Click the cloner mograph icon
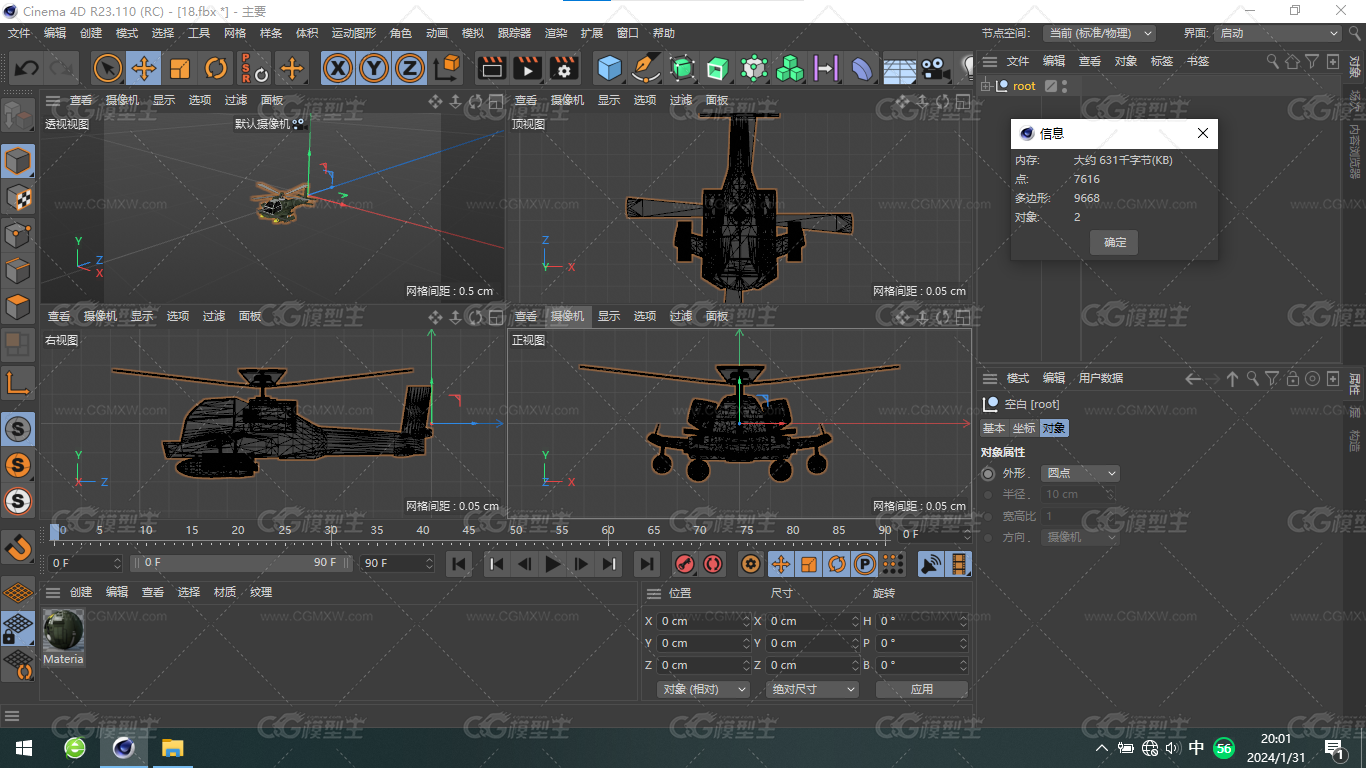 pyautogui.click(x=790, y=68)
